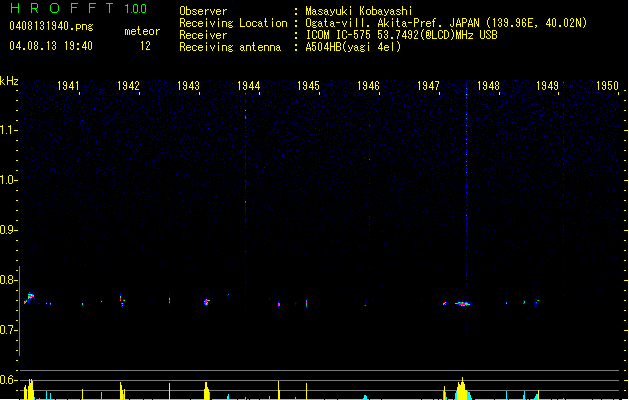Click the 1948 time axis marker
Screen dimensions: 629x400
[488, 86]
